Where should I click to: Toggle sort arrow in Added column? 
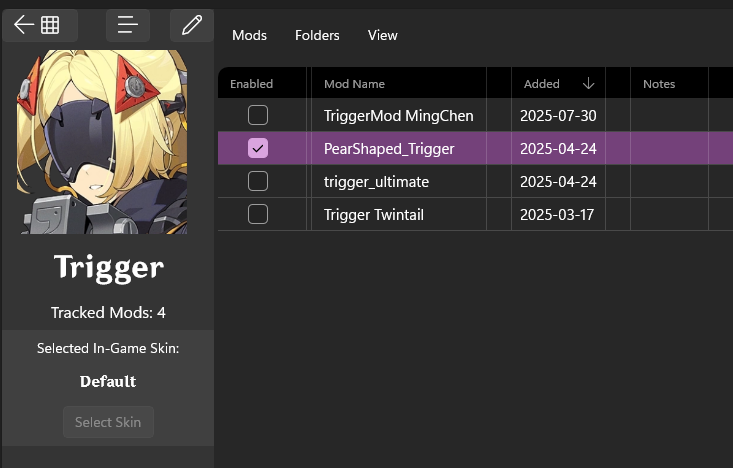click(589, 84)
